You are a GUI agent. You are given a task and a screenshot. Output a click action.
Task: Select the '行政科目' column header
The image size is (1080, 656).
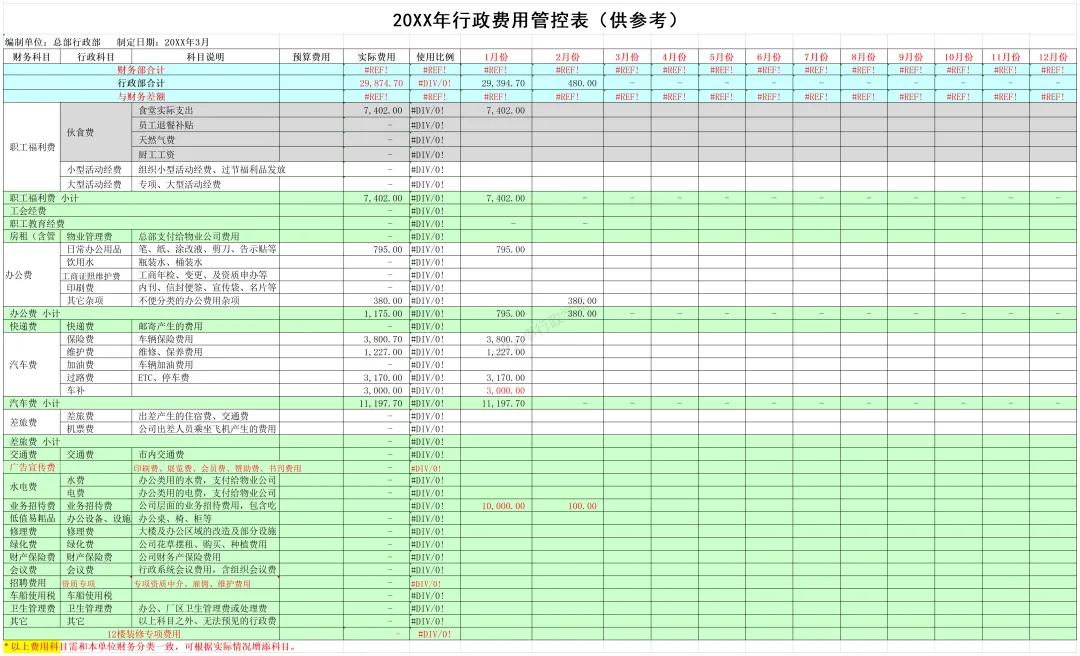[96, 57]
